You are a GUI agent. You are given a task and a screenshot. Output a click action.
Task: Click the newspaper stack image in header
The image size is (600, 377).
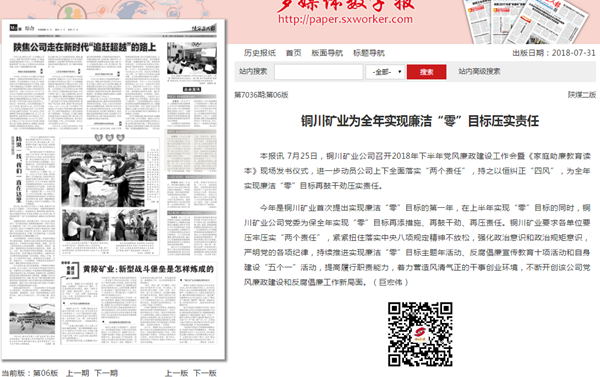(525, 21)
